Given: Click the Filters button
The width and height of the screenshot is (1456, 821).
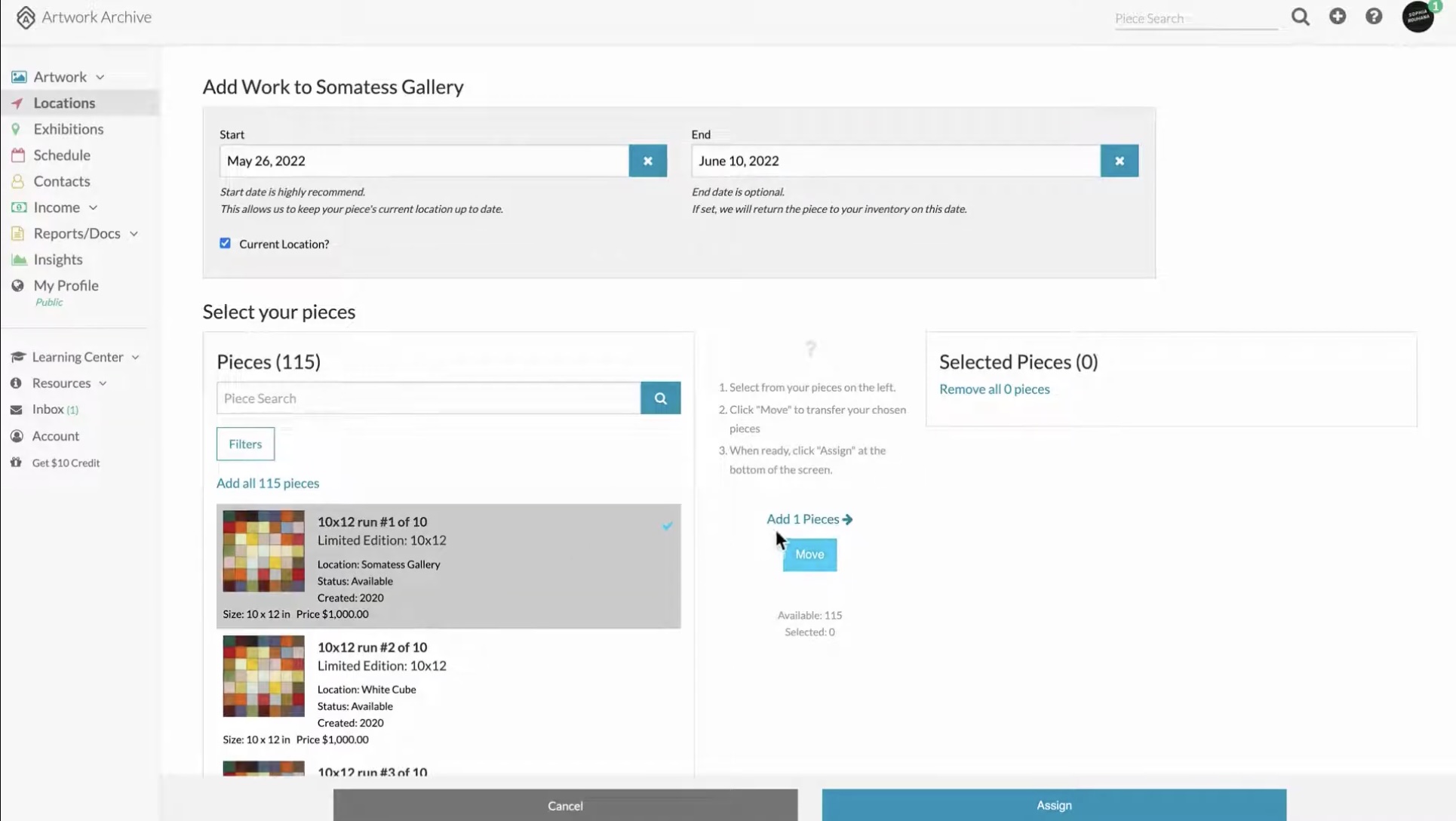Looking at the screenshot, I should coord(245,444).
